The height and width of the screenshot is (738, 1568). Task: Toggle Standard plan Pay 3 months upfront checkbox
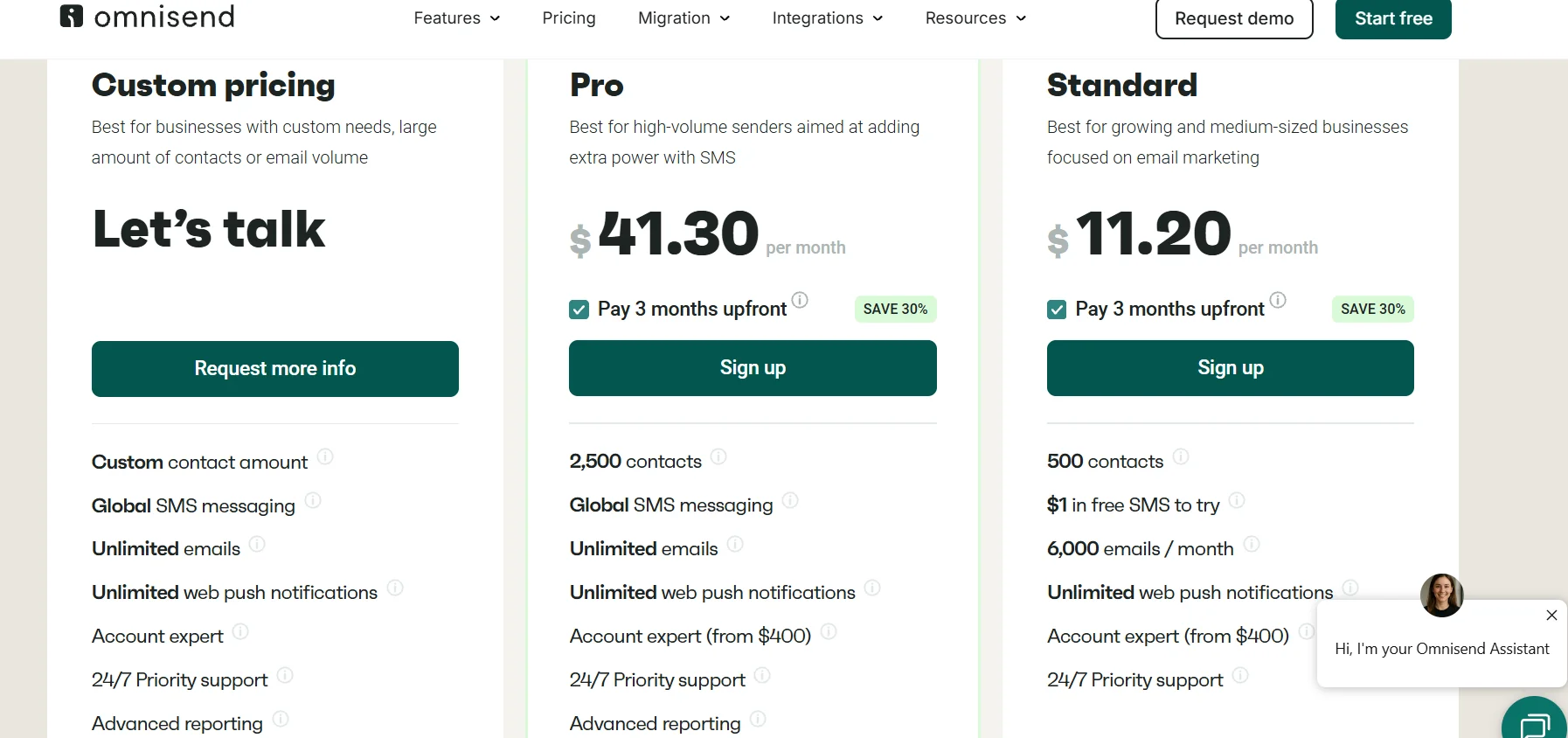click(1057, 310)
